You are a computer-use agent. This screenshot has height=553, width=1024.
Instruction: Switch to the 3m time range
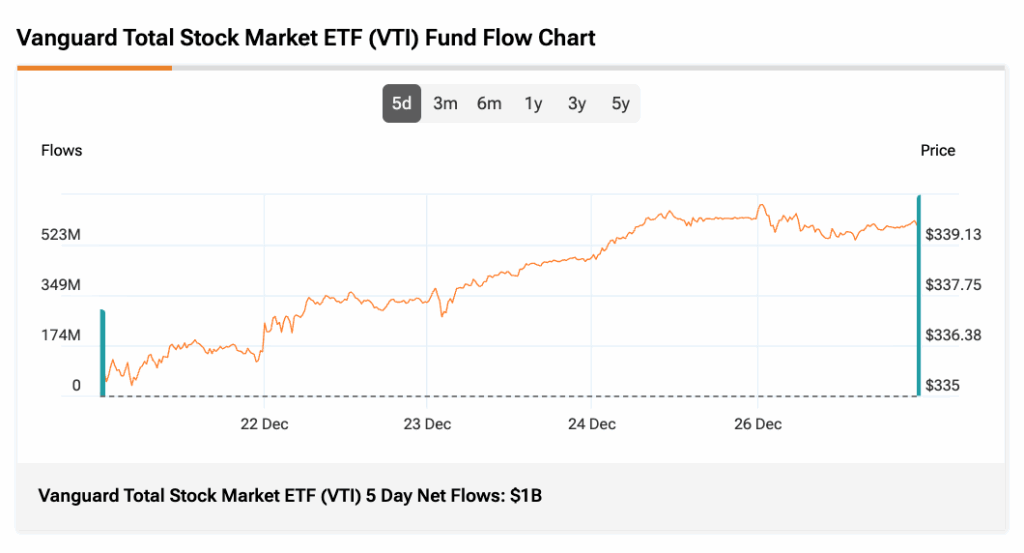tap(445, 103)
